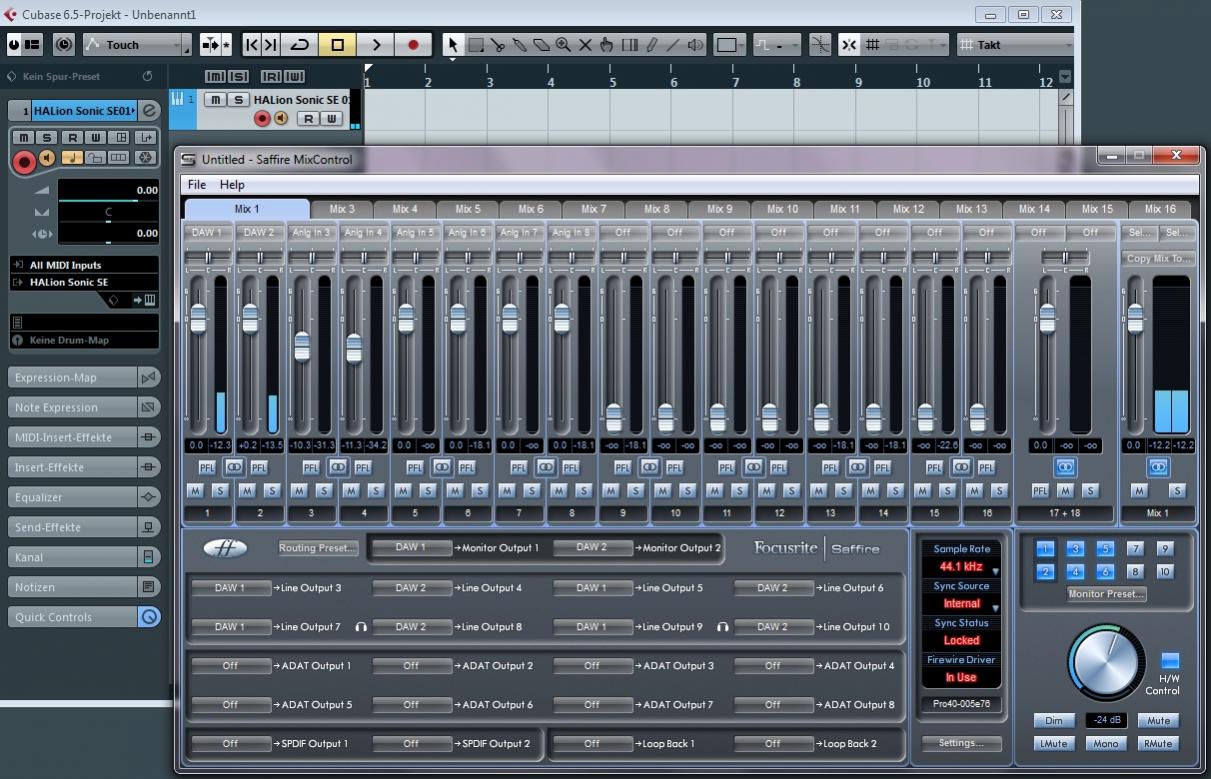Open the Settings... button
Viewport: 1211px width, 779px height.
961,743
